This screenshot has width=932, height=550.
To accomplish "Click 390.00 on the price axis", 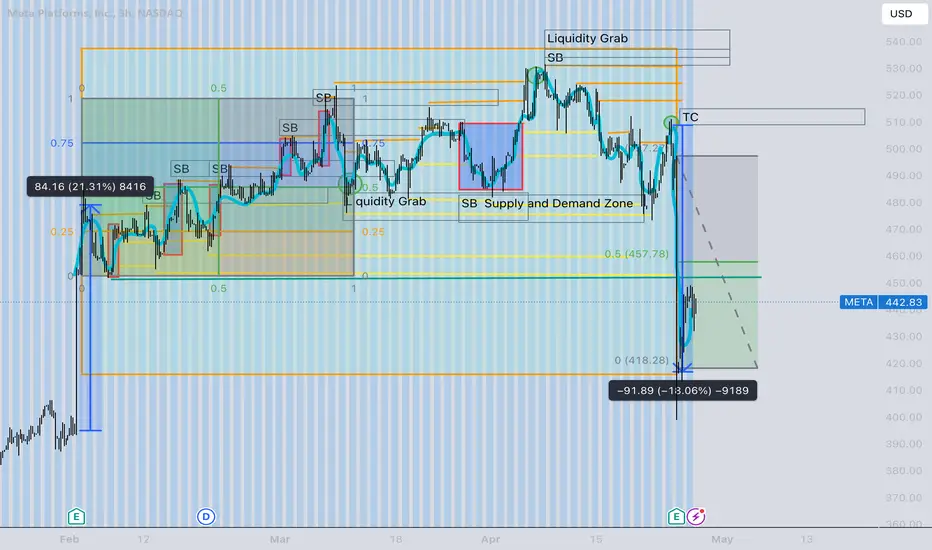I will point(903,444).
